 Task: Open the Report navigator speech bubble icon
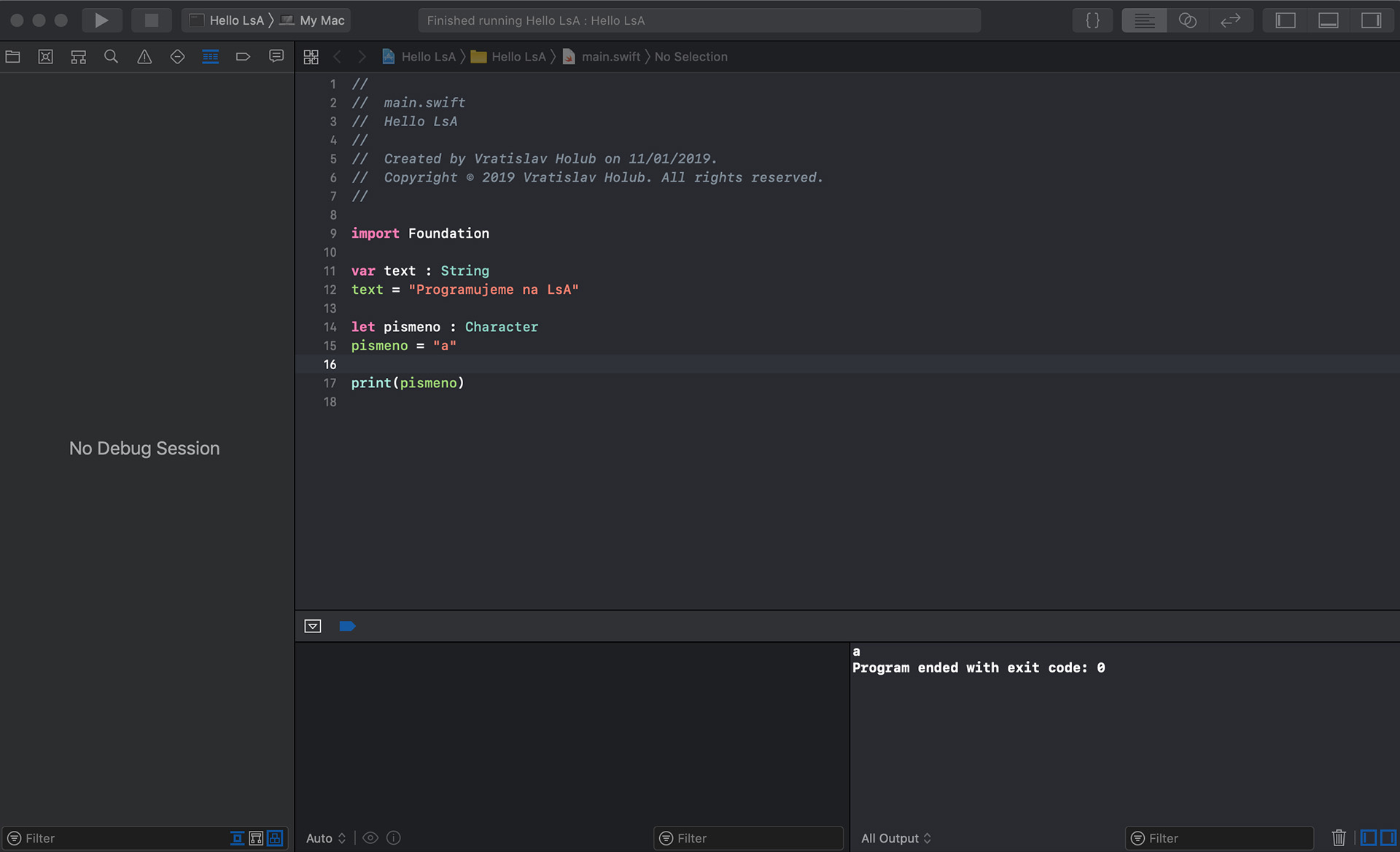tap(276, 57)
